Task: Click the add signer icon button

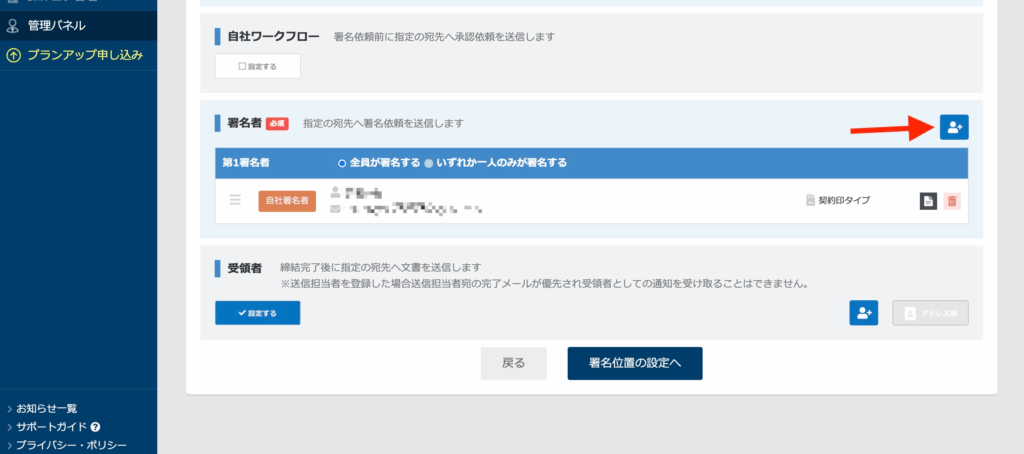Action: point(954,127)
